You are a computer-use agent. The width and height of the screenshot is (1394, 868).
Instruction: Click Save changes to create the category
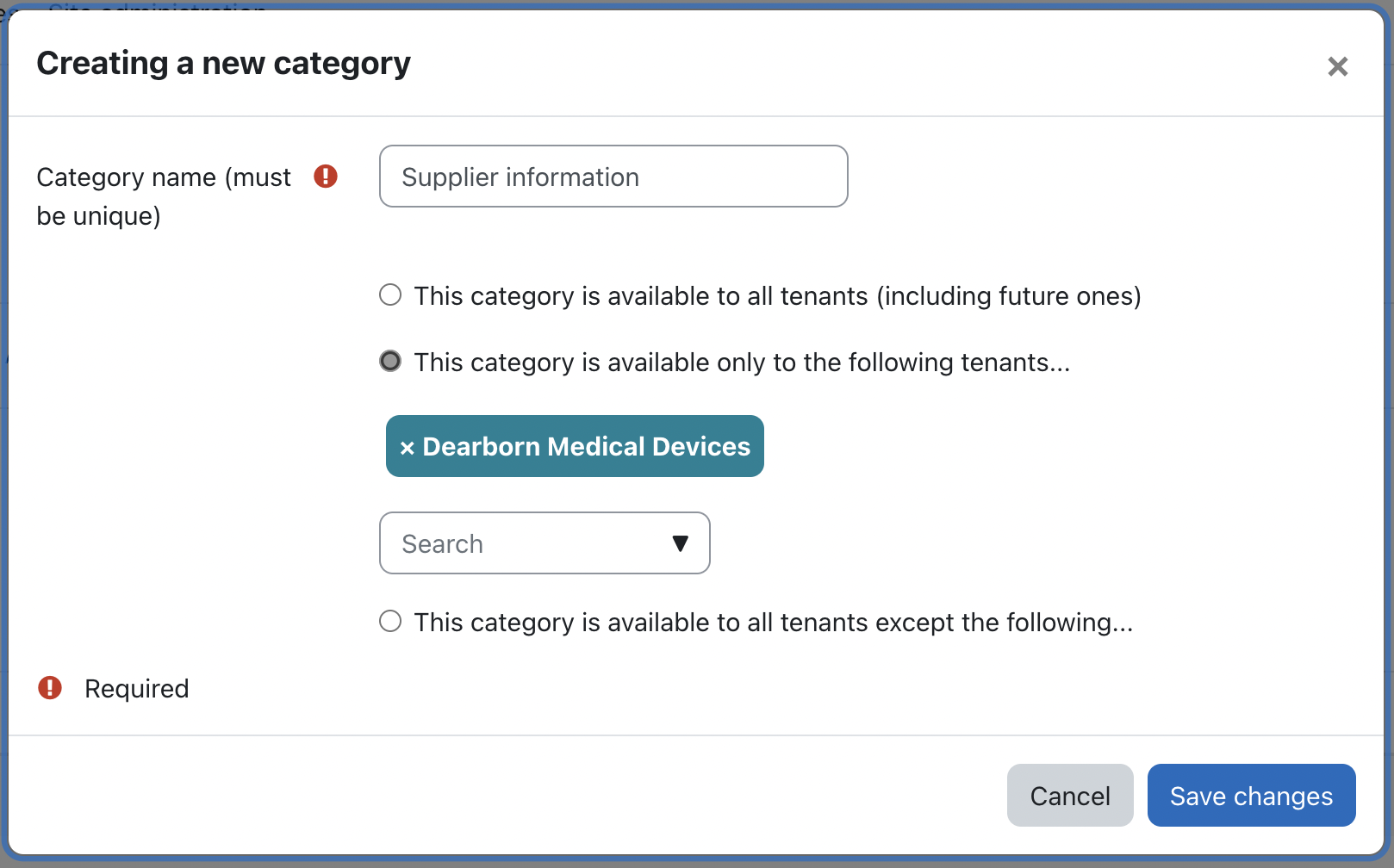1250,796
